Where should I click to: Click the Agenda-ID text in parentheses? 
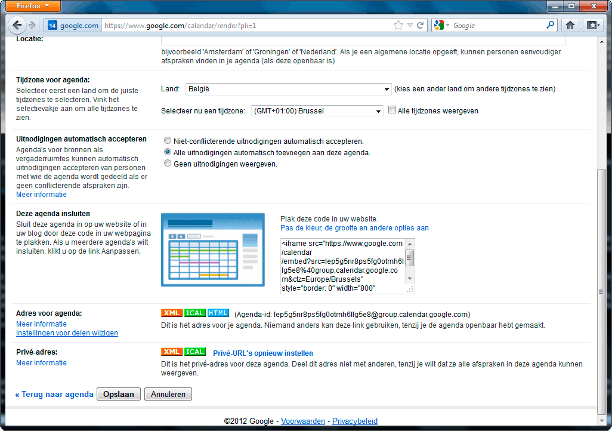tap(352, 314)
